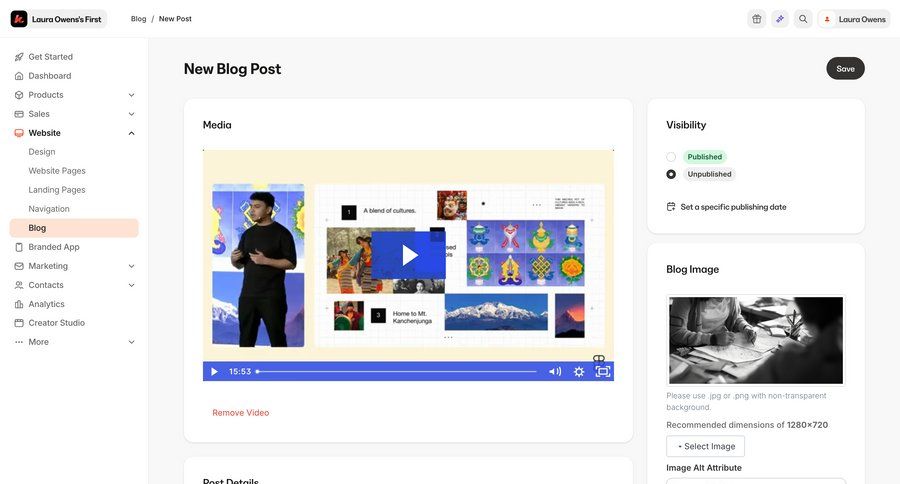This screenshot has width=900, height=484.
Task: Open video settings gear icon
Action: [579, 371]
